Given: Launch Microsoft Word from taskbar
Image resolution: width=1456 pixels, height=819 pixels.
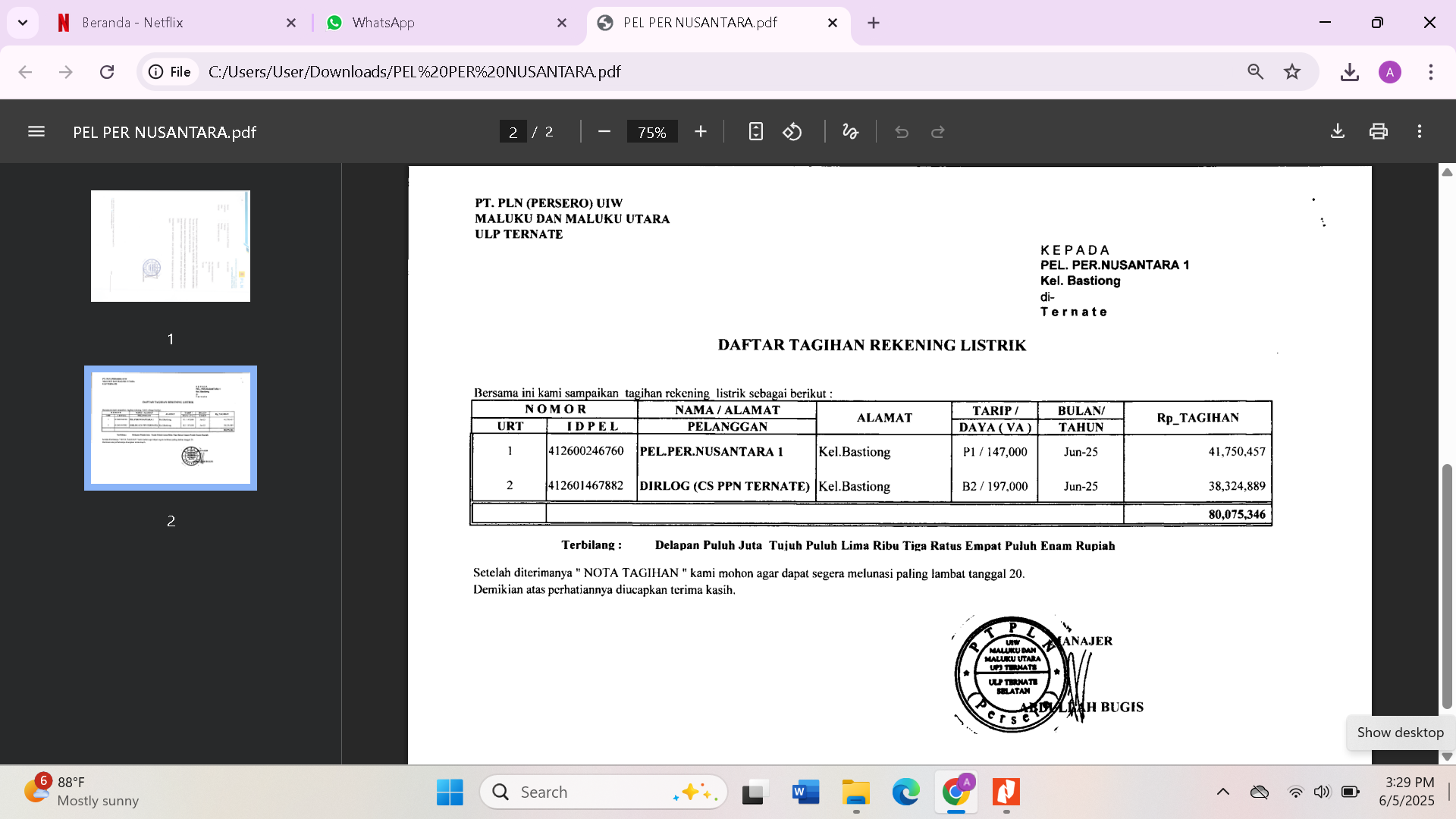Looking at the screenshot, I should [805, 792].
